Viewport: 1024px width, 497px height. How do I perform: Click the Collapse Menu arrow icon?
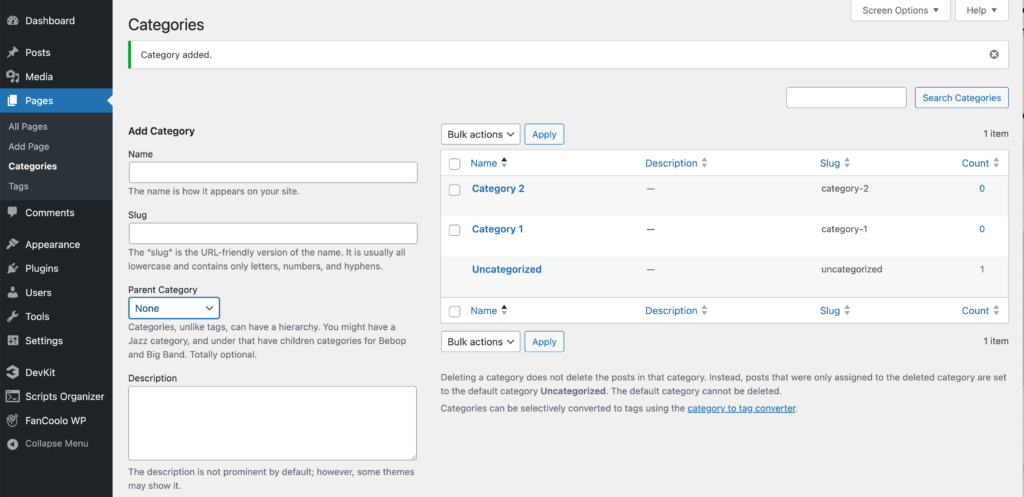tap(12, 444)
